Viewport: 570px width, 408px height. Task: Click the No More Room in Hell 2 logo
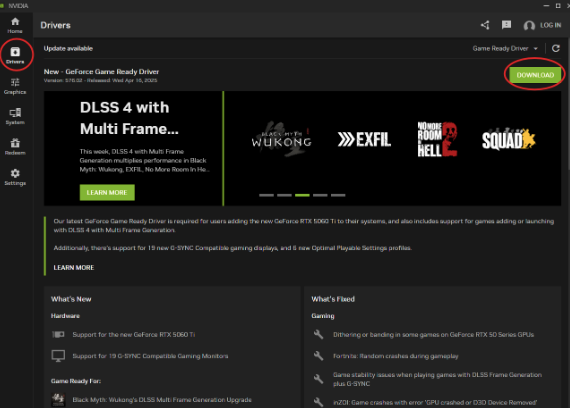(x=437, y=139)
